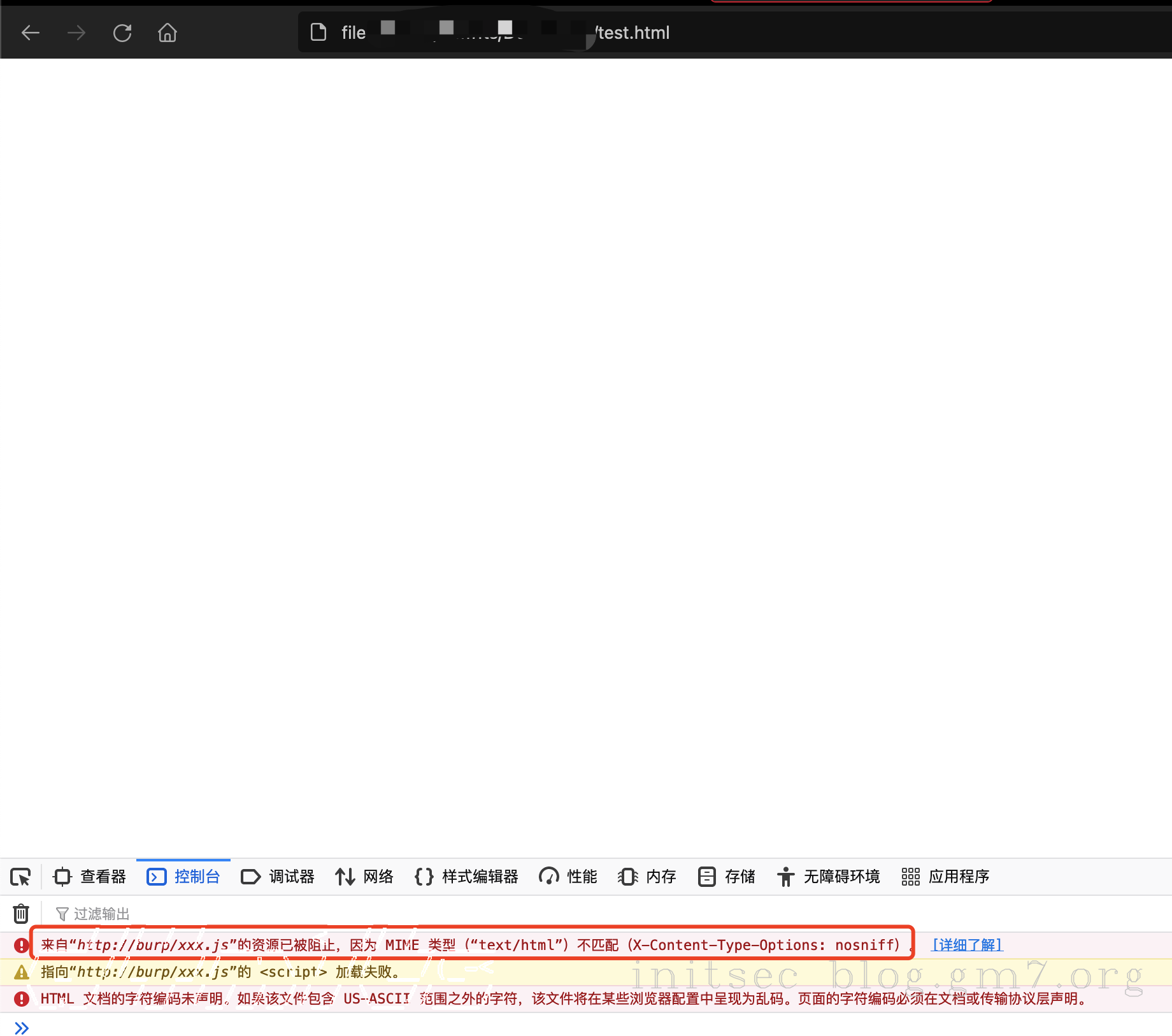
Task: Click the browser back arrow
Action: [31, 32]
